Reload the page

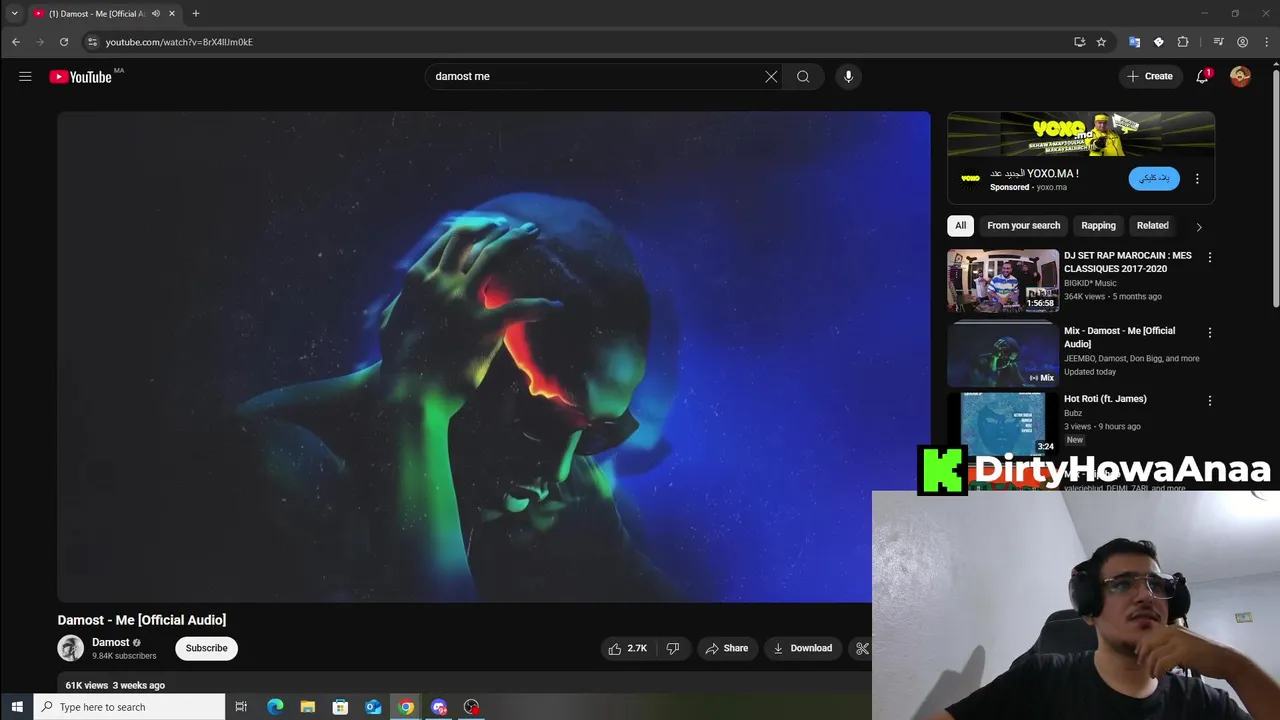tap(64, 42)
